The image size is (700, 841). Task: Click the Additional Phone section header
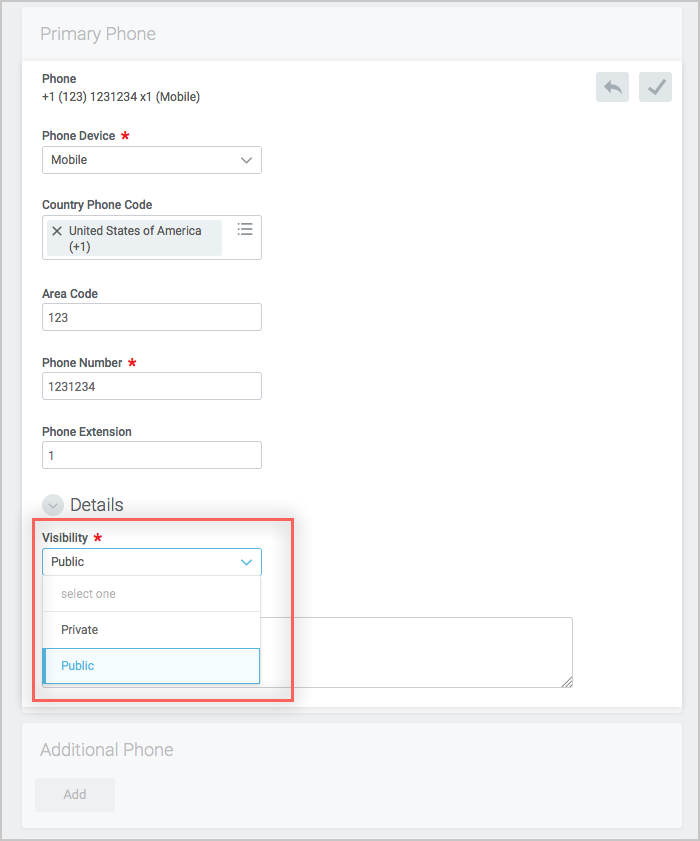click(107, 750)
